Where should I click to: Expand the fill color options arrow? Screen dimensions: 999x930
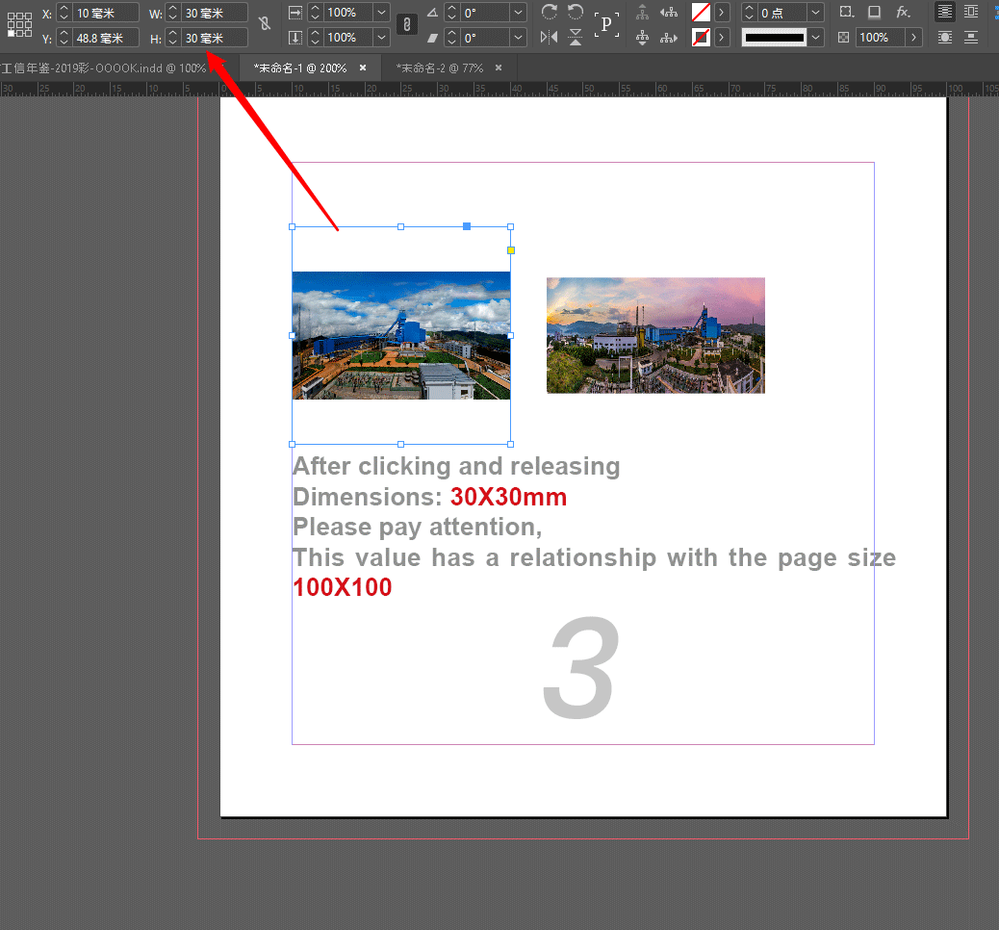721,13
